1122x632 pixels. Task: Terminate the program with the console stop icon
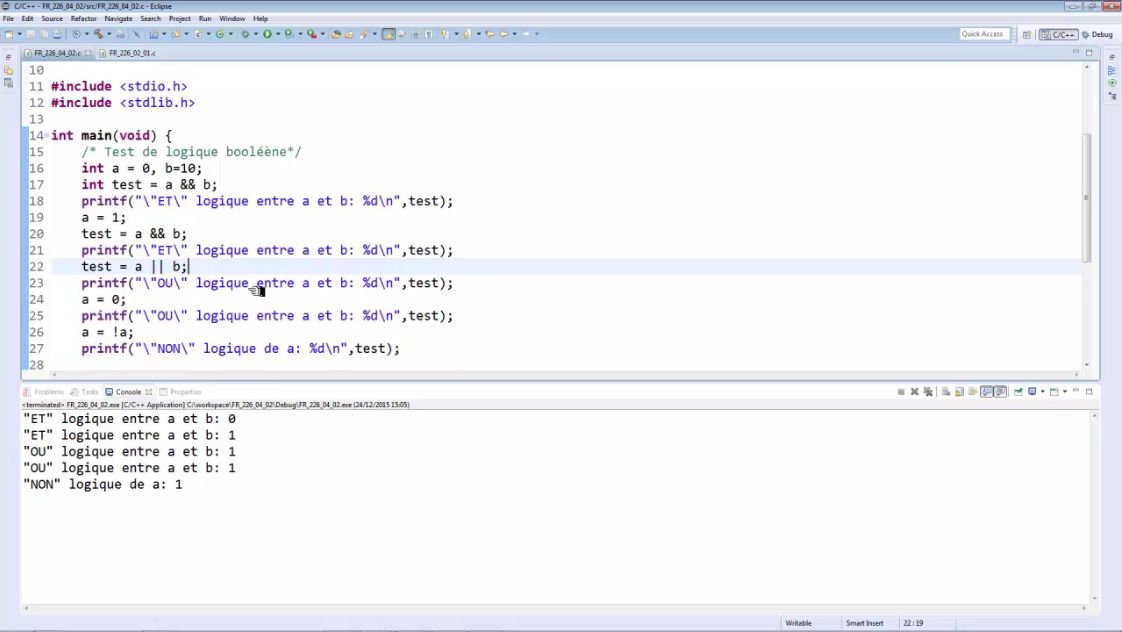901,392
